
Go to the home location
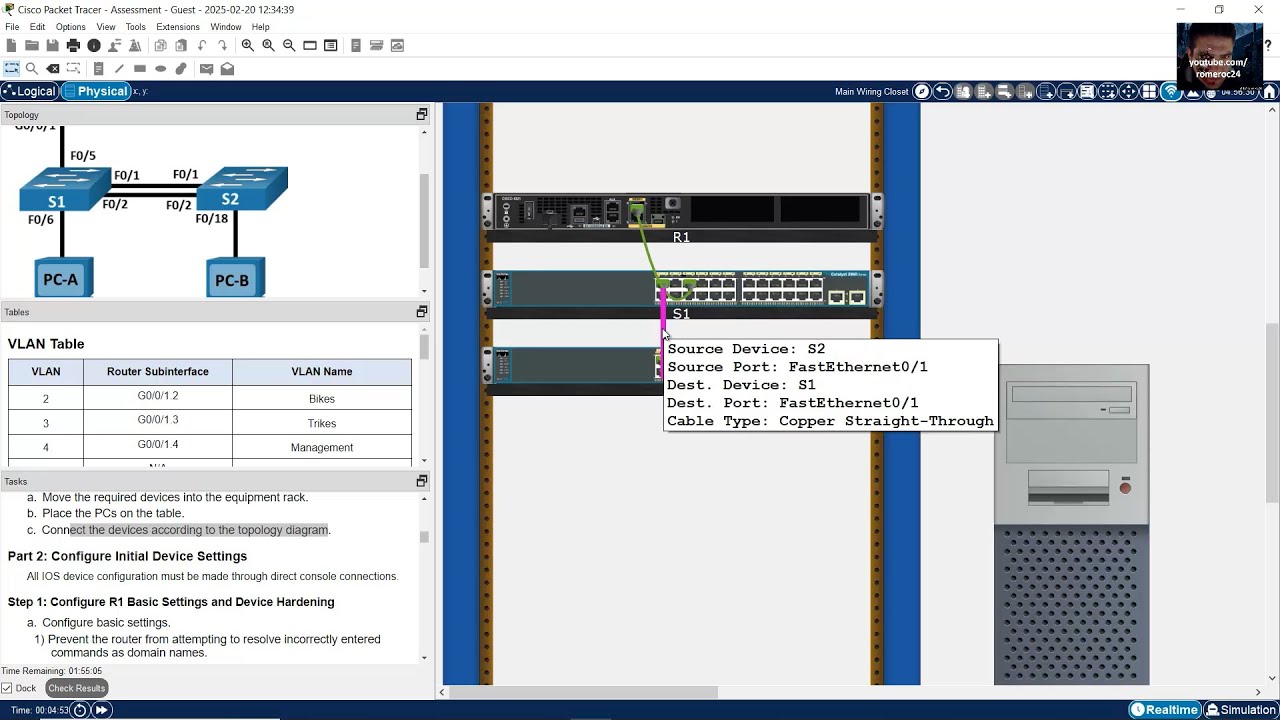1270,91
